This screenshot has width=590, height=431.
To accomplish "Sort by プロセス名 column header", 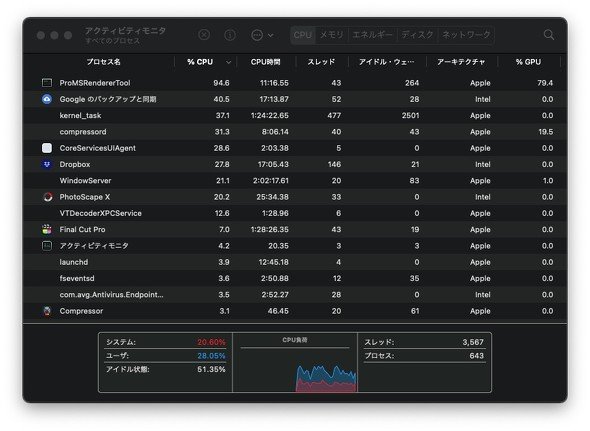I will click(103, 62).
